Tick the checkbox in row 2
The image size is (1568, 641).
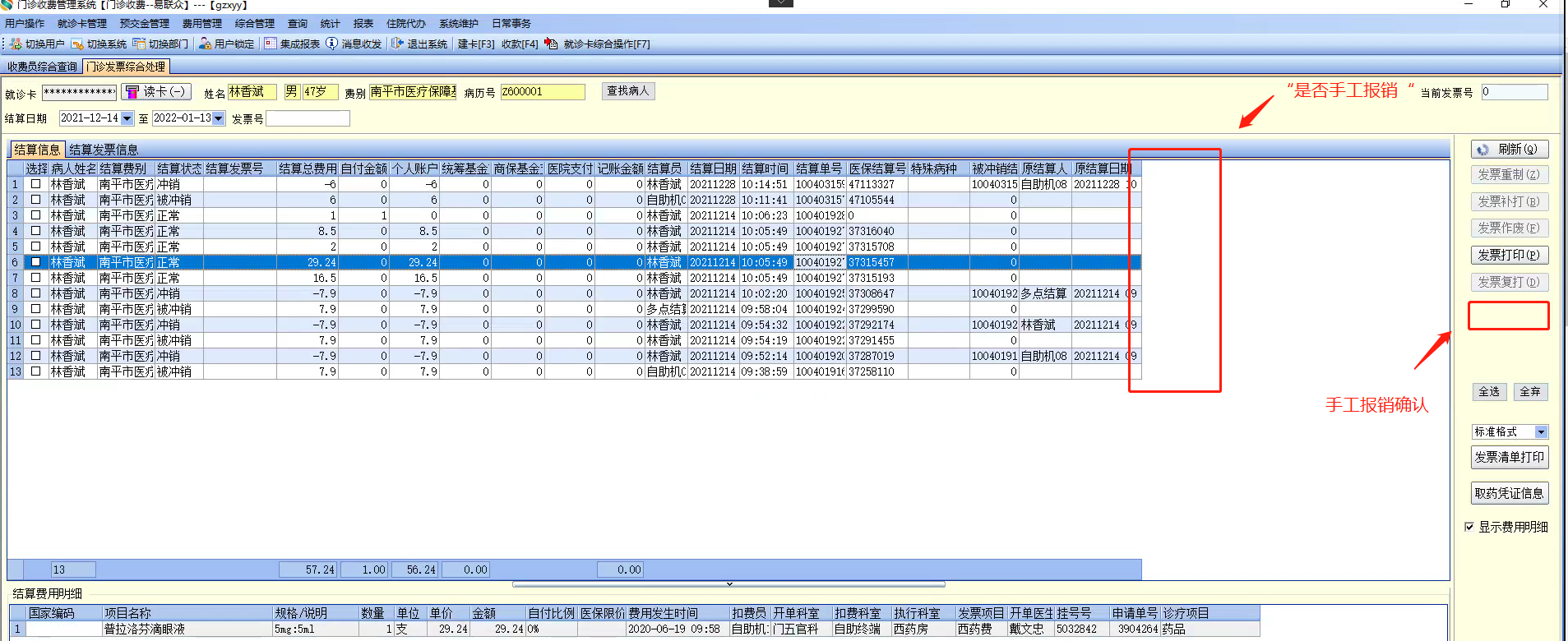[x=36, y=200]
